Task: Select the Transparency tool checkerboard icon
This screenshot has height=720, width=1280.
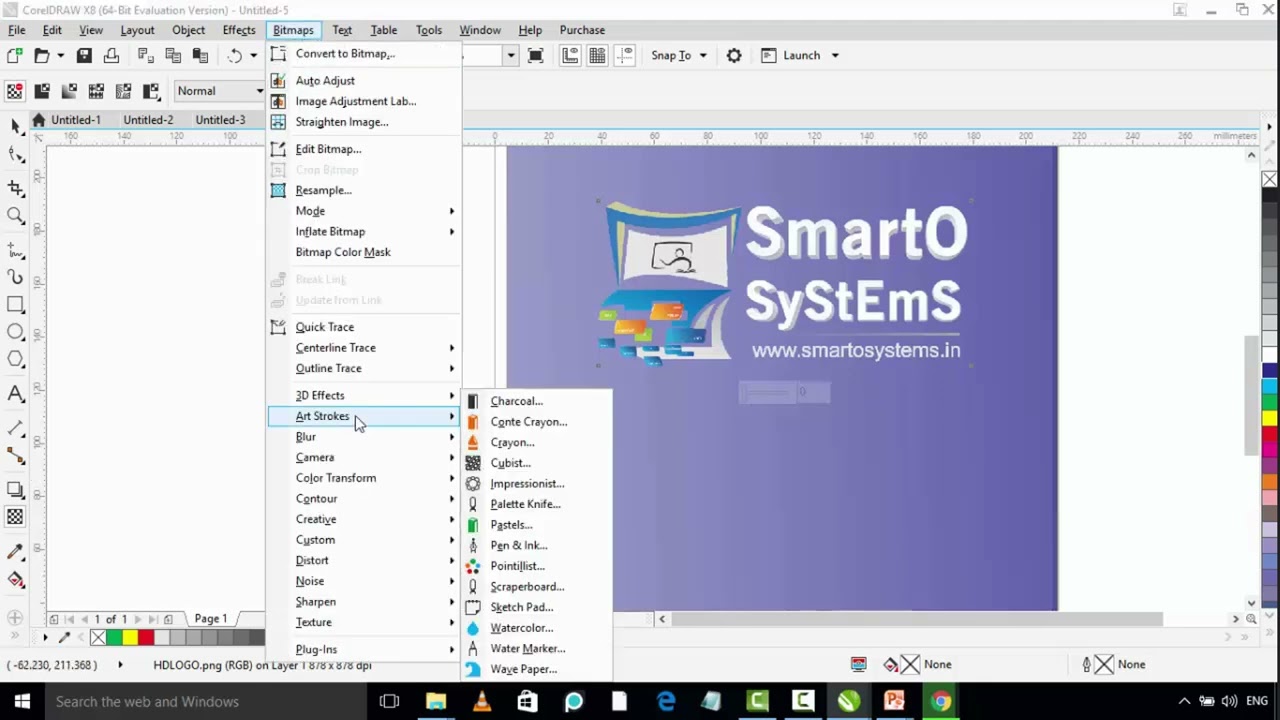Action: pos(15,517)
